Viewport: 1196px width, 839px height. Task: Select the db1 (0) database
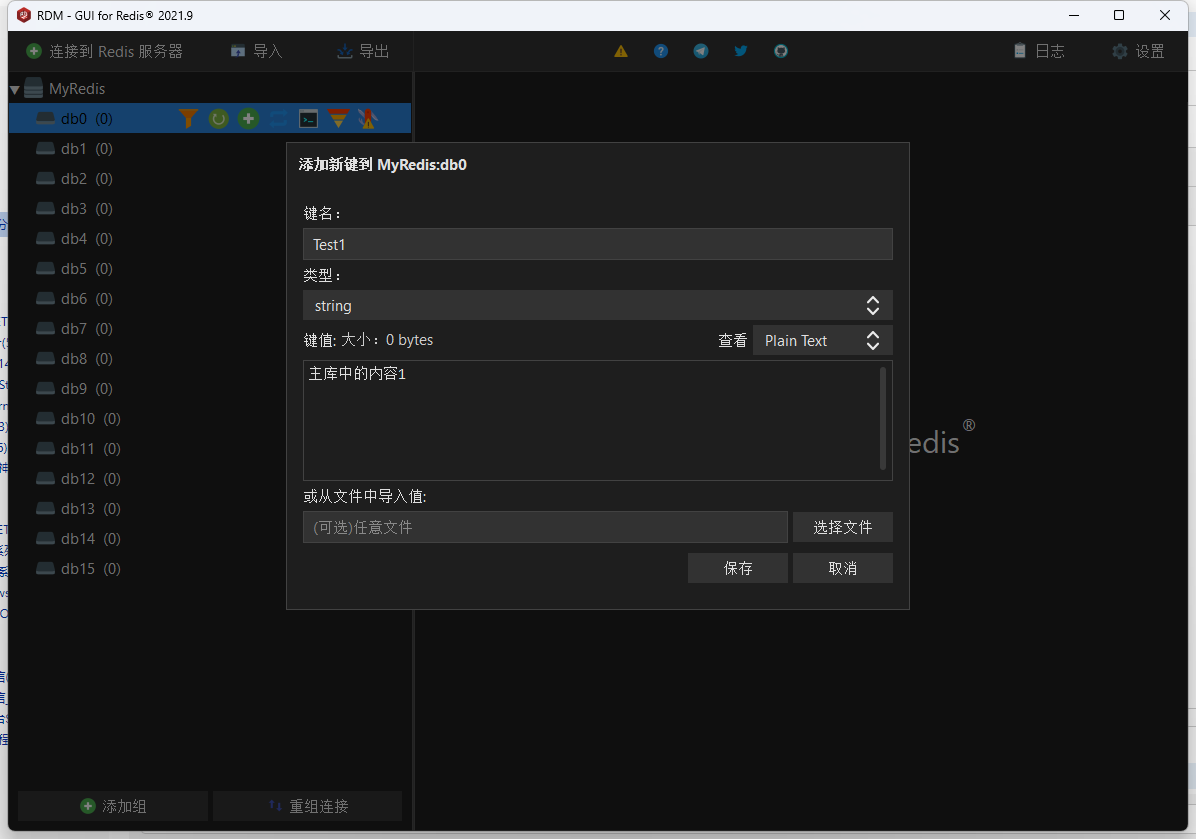pos(86,149)
